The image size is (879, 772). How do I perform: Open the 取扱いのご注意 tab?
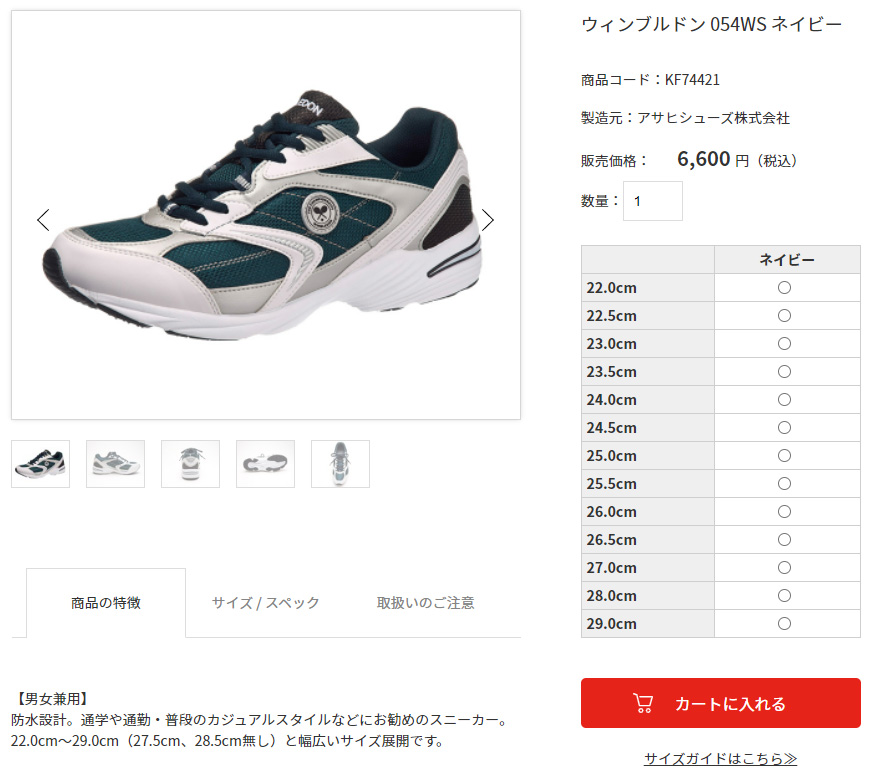point(425,603)
